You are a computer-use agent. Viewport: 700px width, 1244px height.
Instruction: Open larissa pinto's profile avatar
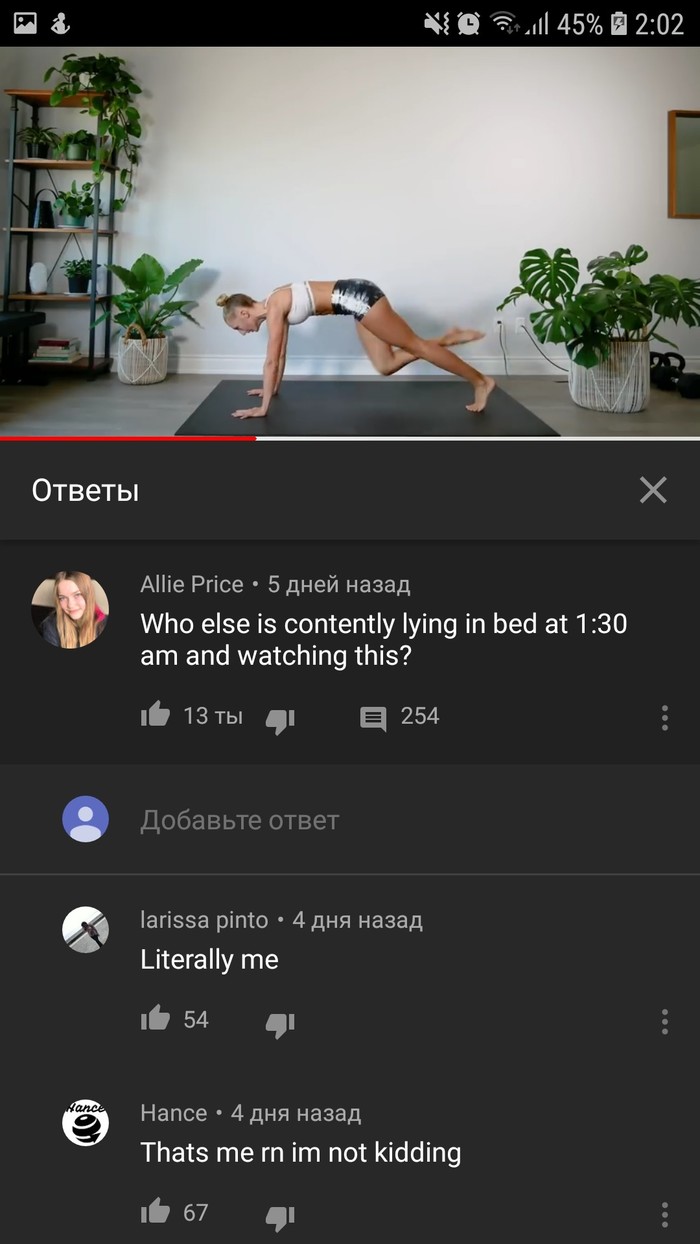pos(85,930)
